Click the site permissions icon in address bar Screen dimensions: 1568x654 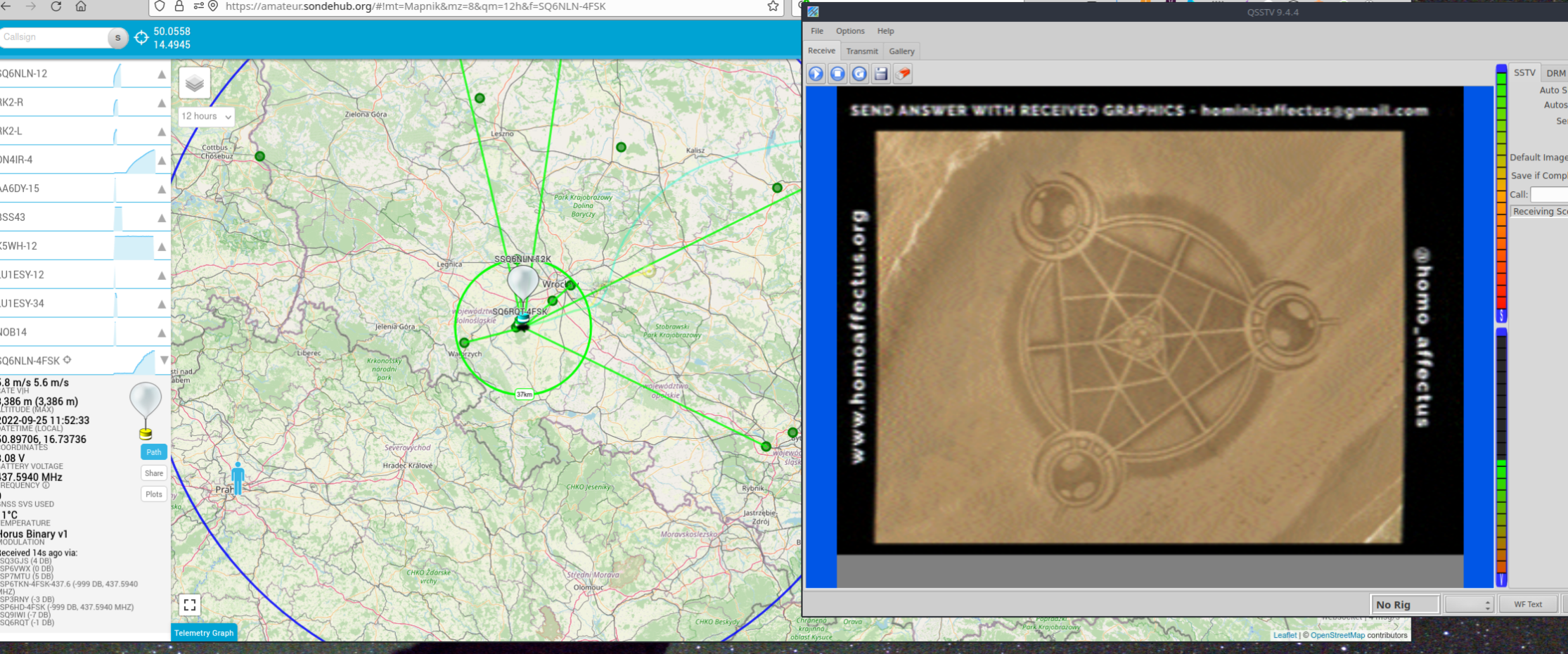tap(198, 6)
